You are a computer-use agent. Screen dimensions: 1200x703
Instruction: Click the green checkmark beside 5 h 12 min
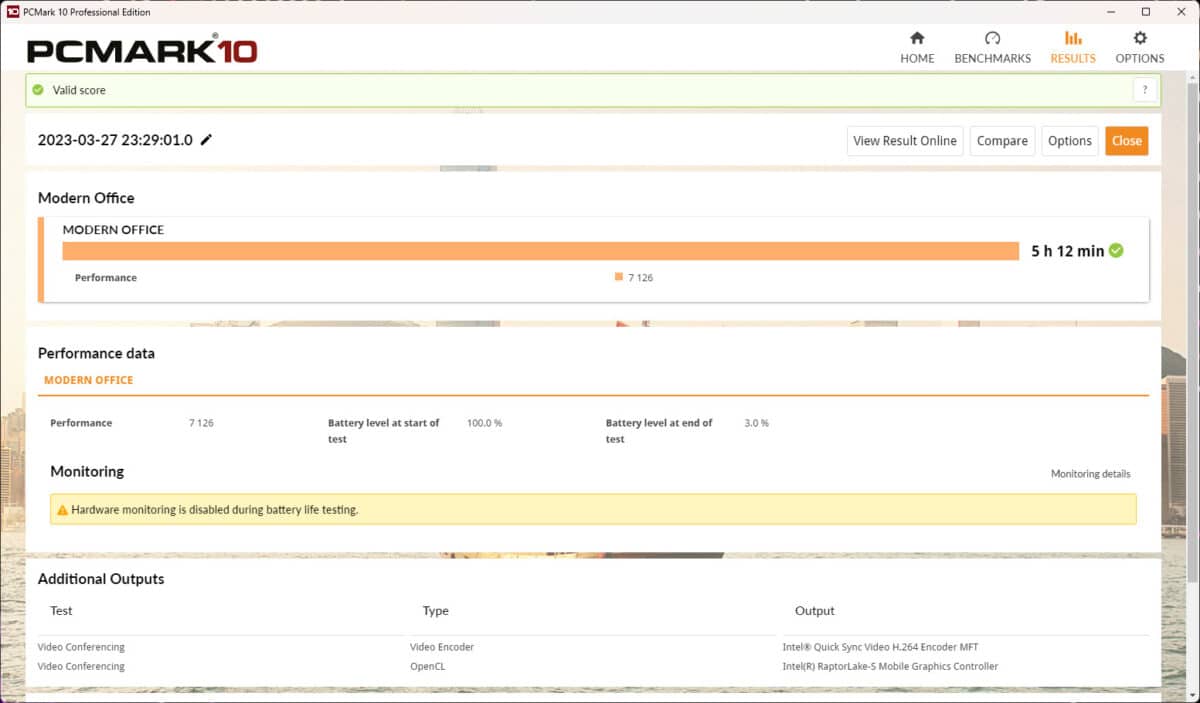1116,251
